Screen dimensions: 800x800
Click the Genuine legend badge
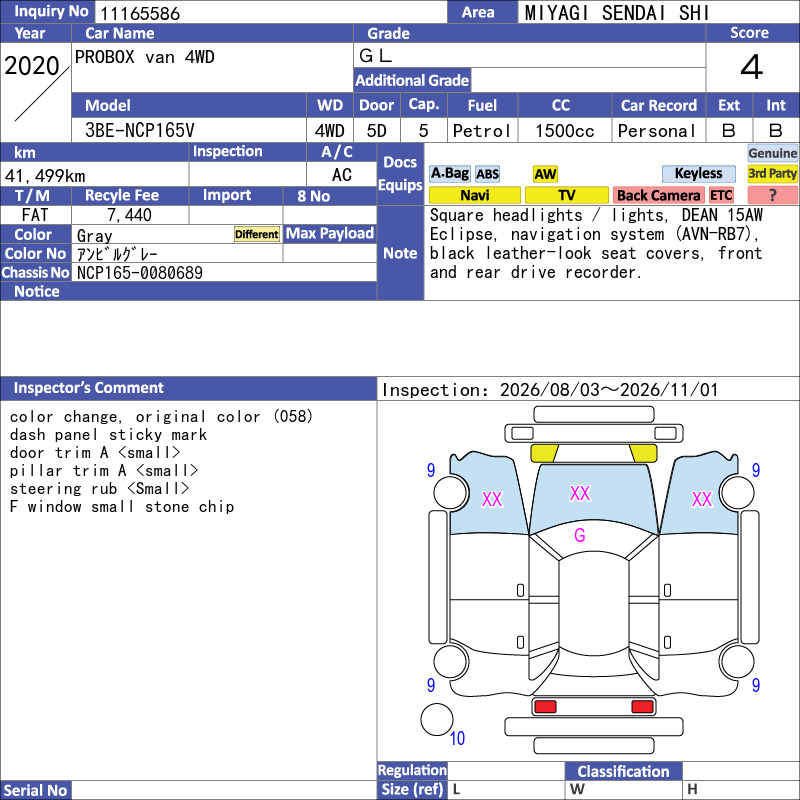pos(772,153)
